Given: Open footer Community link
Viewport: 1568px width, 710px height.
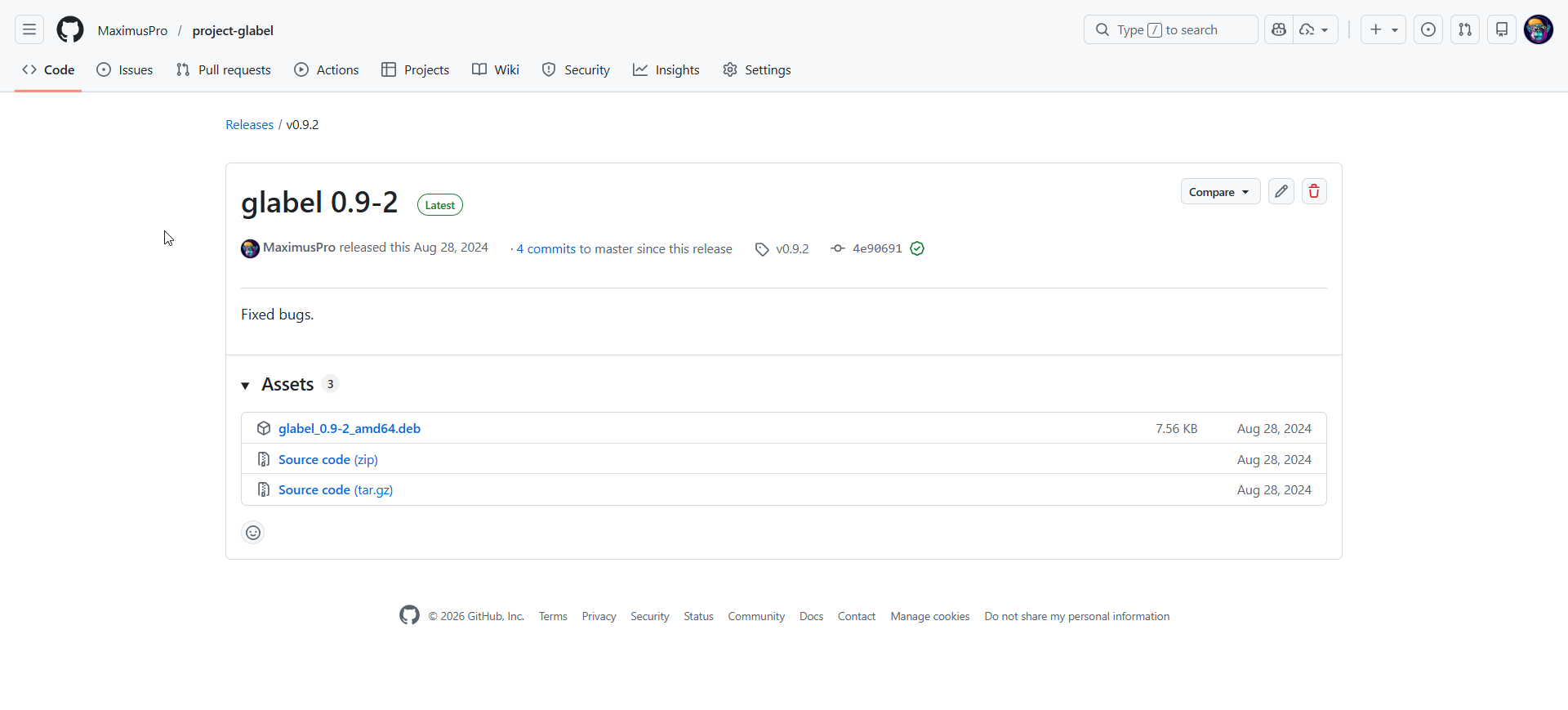Looking at the screenshot, I should coord(756,616).
